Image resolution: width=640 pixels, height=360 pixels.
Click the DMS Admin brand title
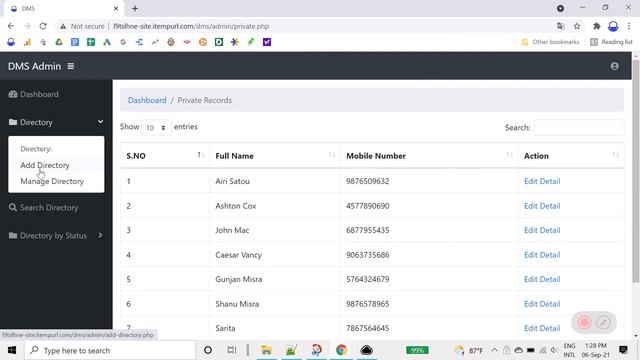tap(34, 66)
